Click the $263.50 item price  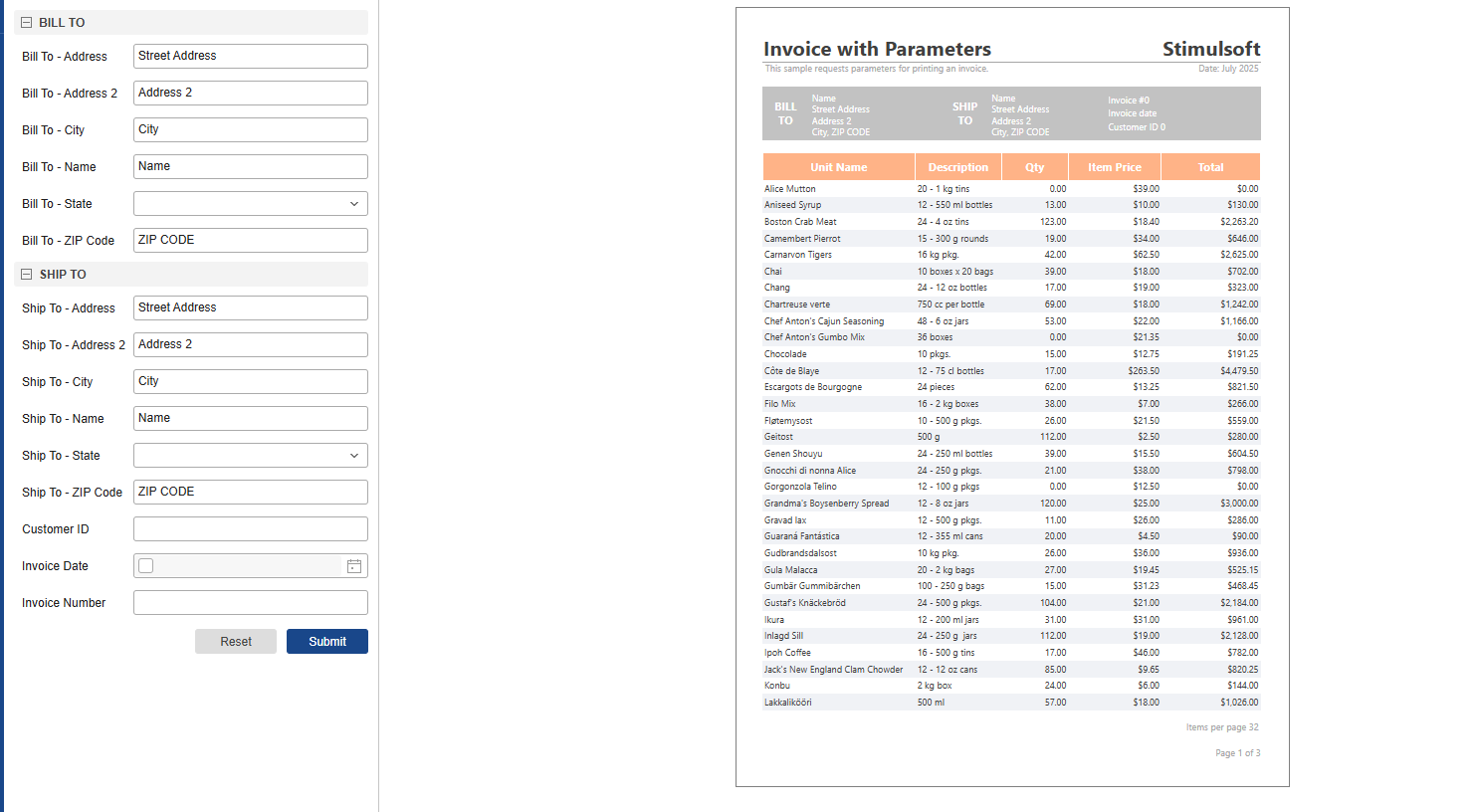(x=1144, y=371)
